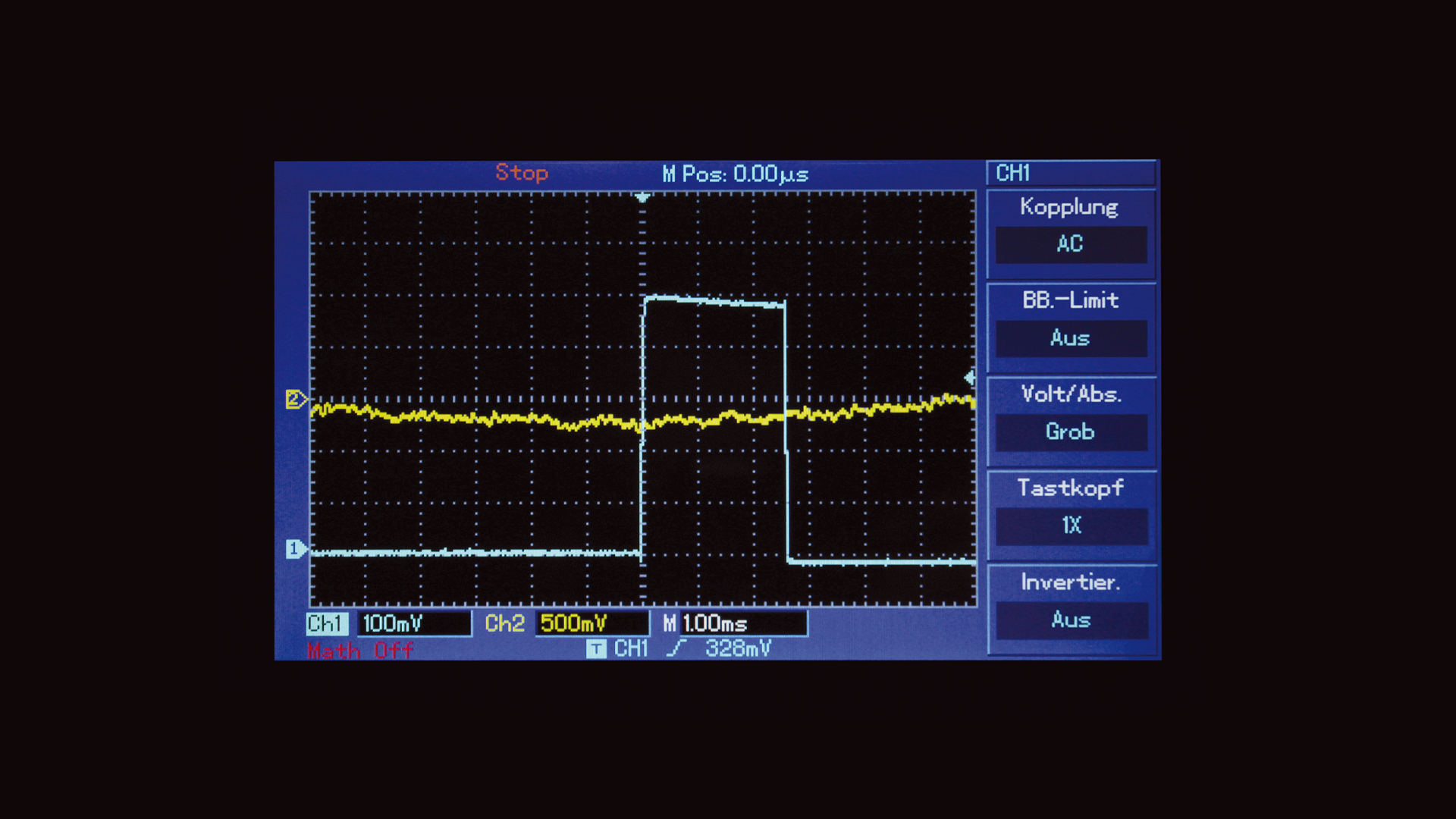The width and height of the screenshot is (1456, 819).
Task: Click the Ch1 100mV scale field
Action: (x=413, y=623)
